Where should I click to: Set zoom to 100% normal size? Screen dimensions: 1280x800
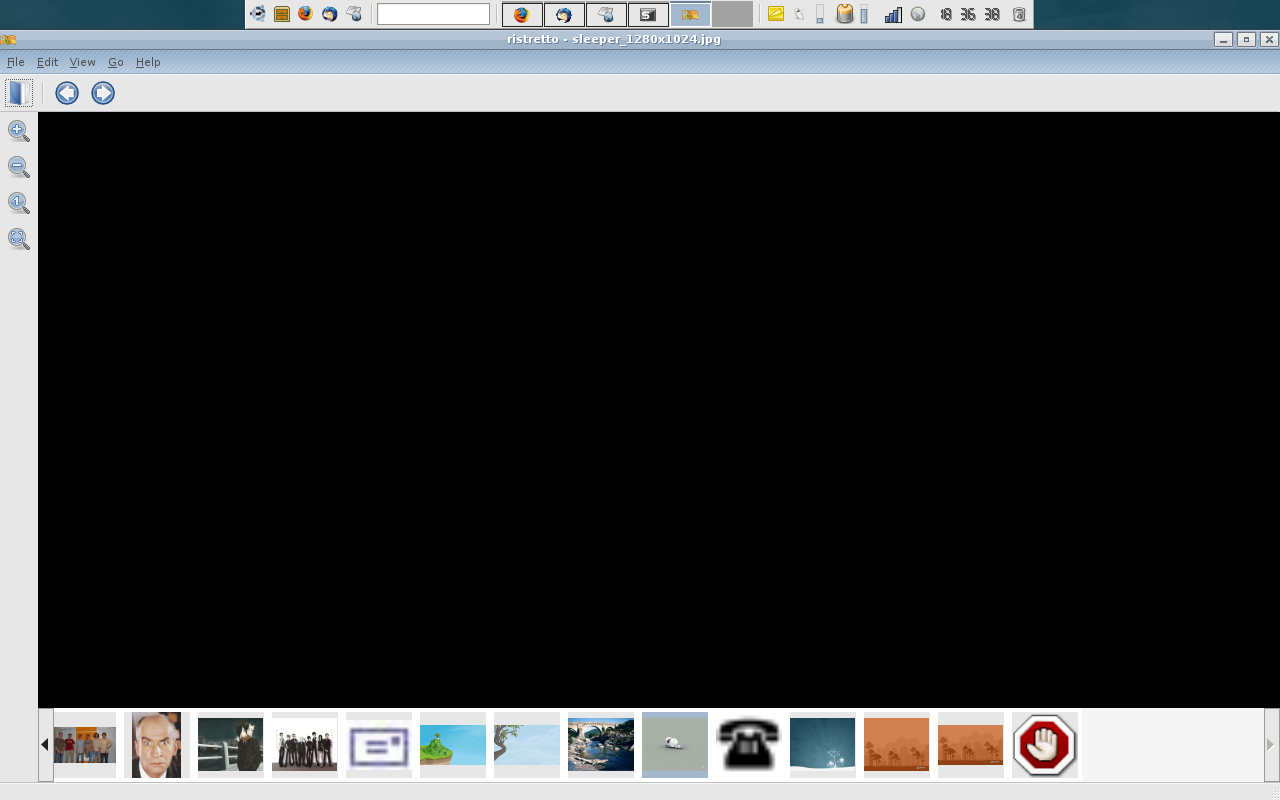tap(18, 203)
